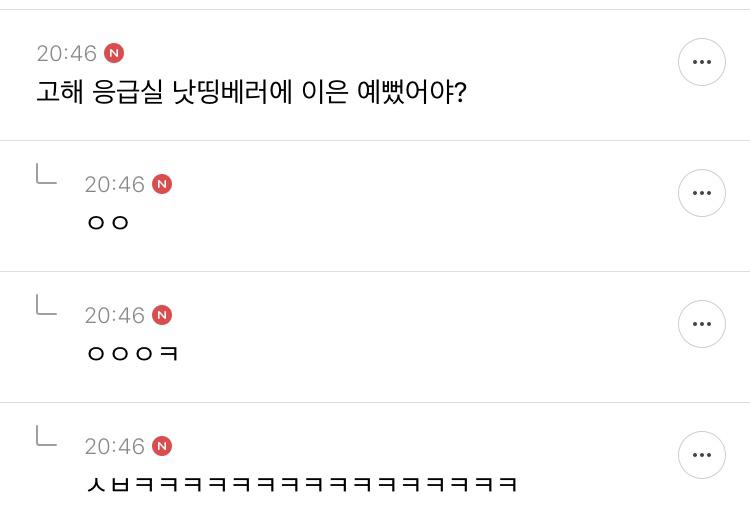Open more options for the 'ㅅㅂㅋㅋㅋ' reply

click(701, 455)
